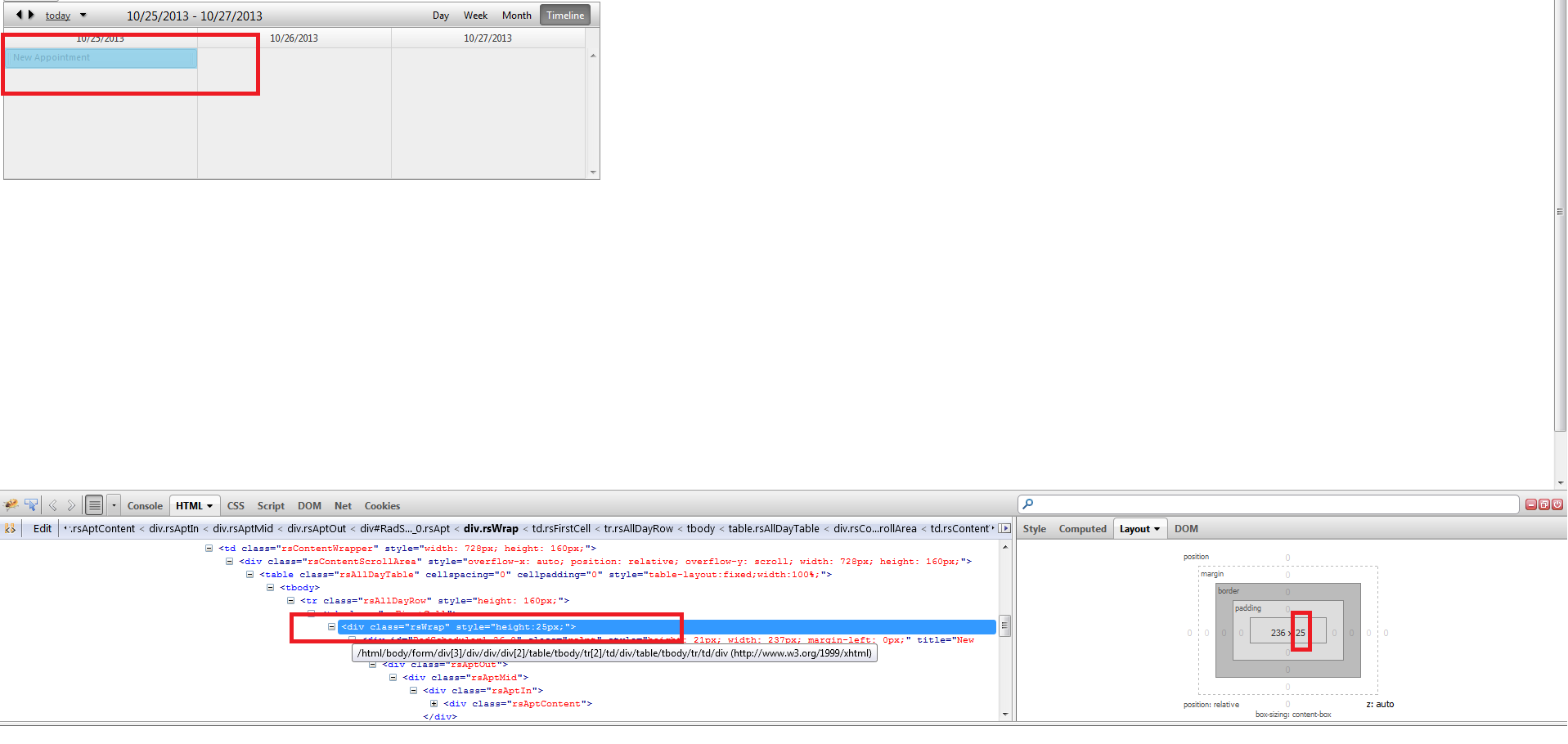Go to previous period in scheduler
Image resolution: width=1568 pixels, height=744 pixels.
point(19,15)
